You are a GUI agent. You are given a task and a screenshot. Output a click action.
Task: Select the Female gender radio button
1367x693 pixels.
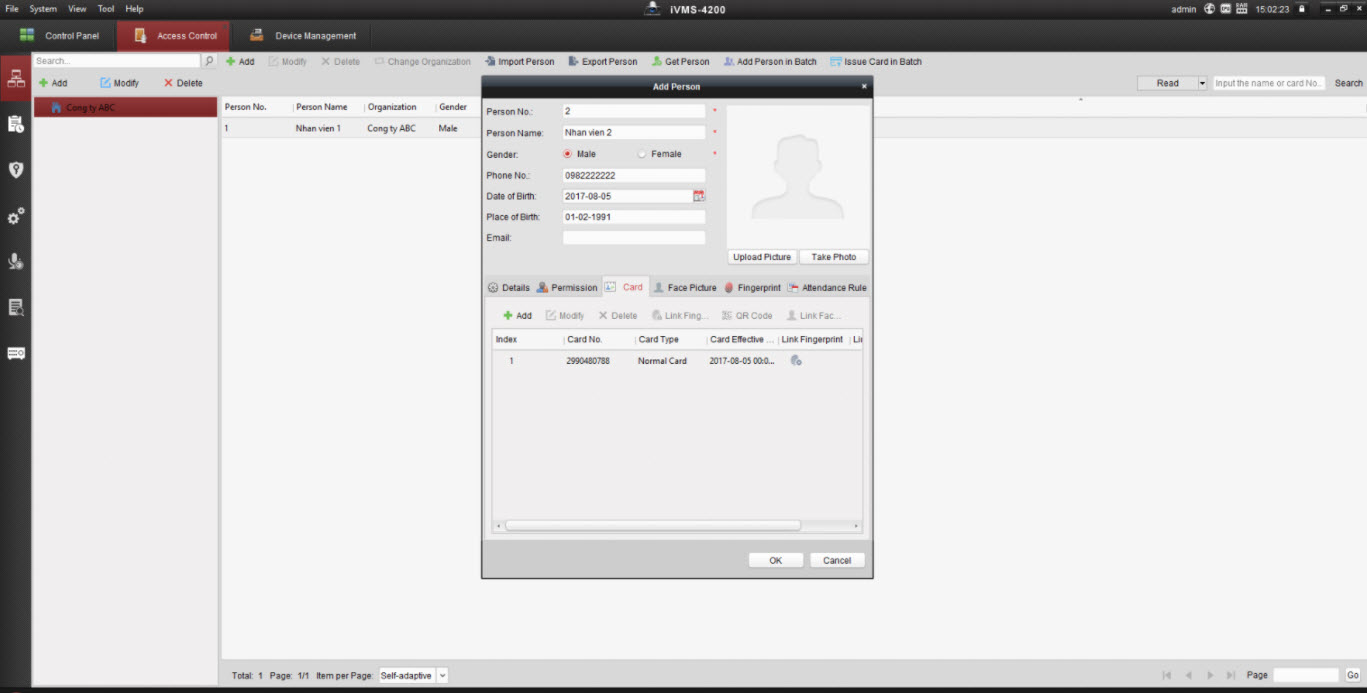click(x=642, y=154)
